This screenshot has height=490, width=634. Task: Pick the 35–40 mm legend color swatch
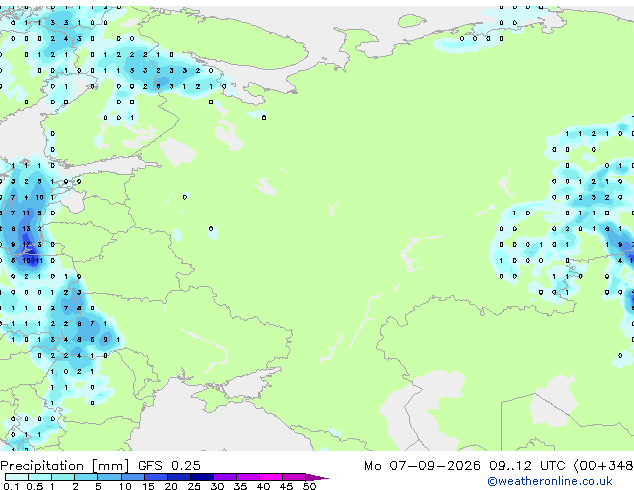[248, 477]
